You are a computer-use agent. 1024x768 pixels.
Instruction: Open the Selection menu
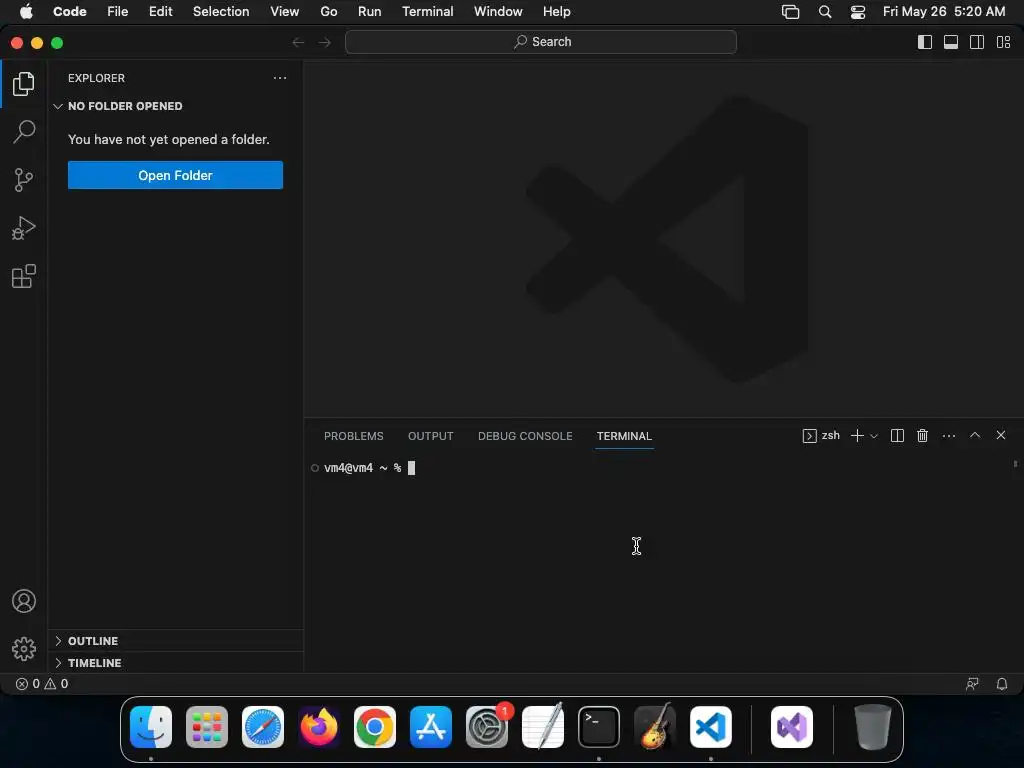pyautogui.click(x=221, y=12)
